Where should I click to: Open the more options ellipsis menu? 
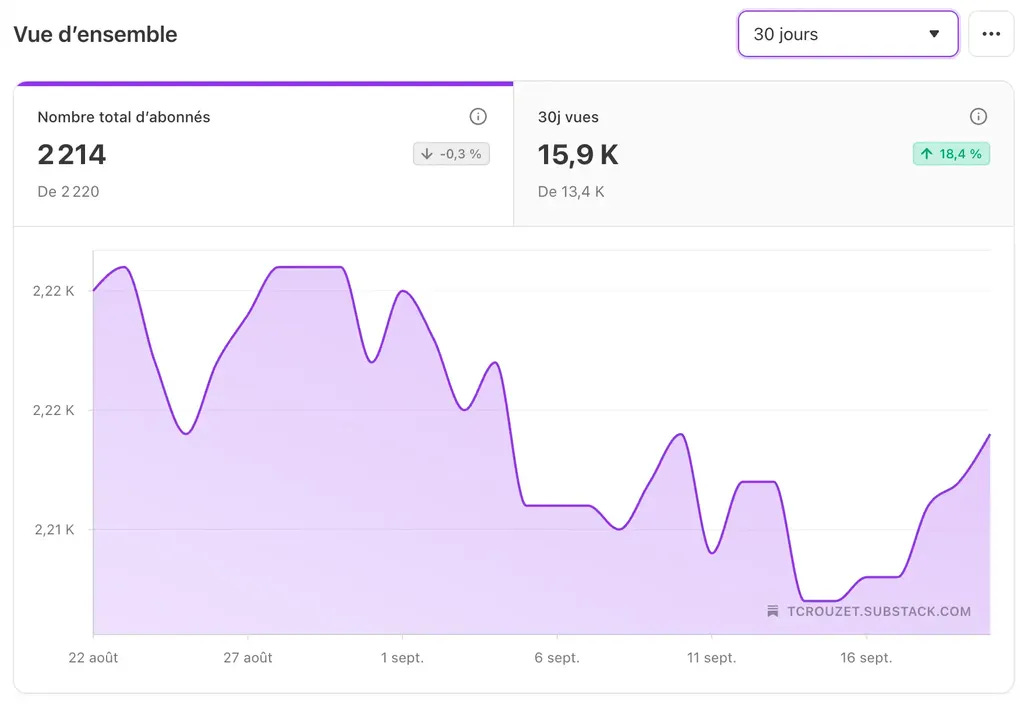(x=991, y=34)
